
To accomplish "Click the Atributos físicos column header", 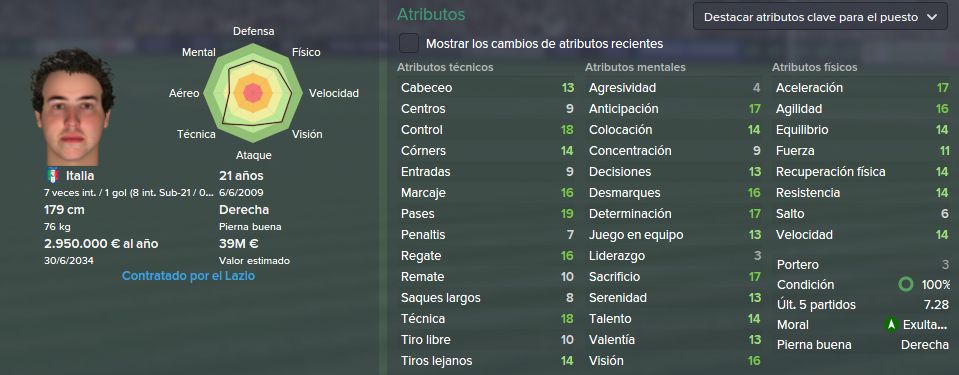I will [815, 67].
